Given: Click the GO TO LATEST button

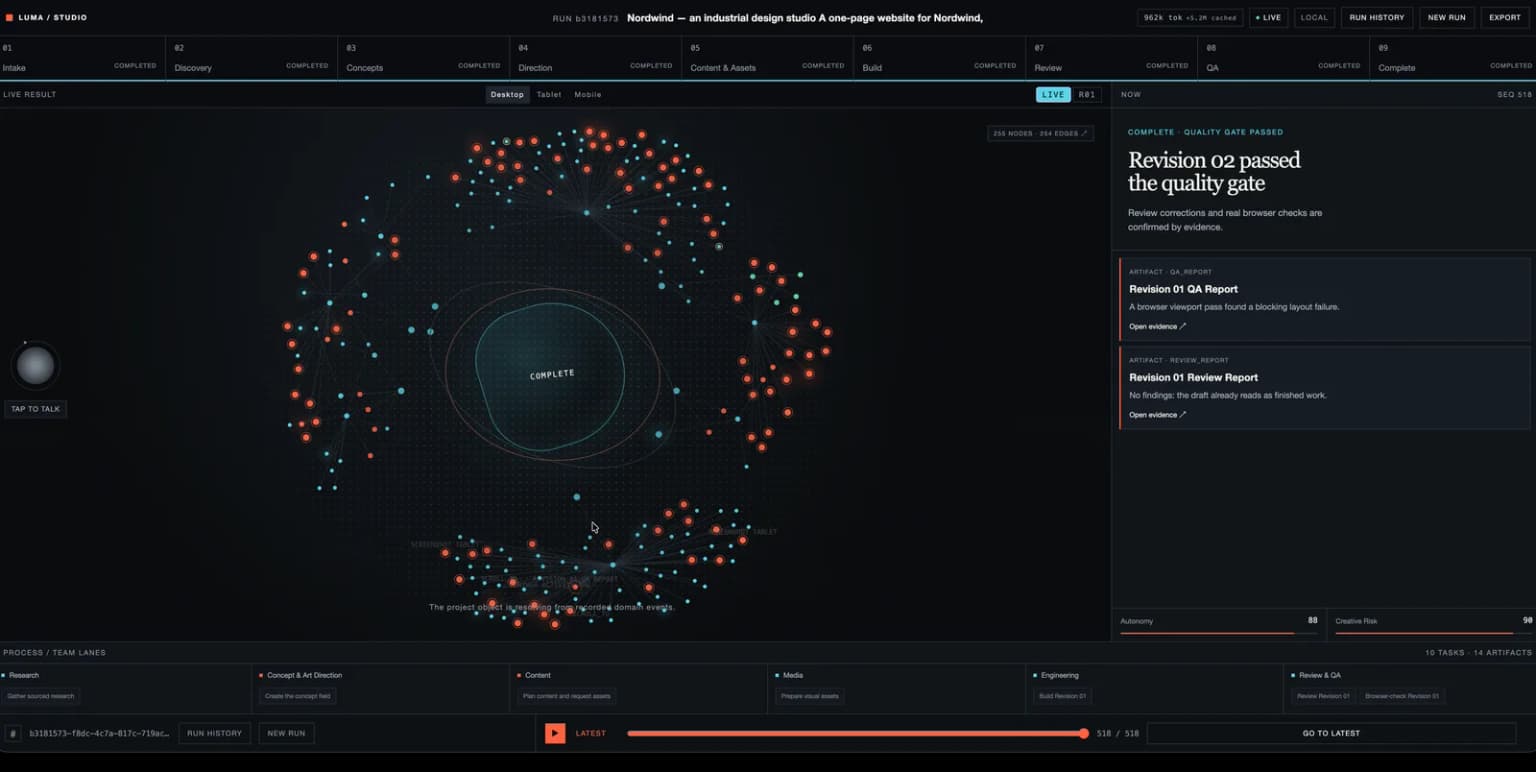Looking at the screenshot, I should point(1331,733).
